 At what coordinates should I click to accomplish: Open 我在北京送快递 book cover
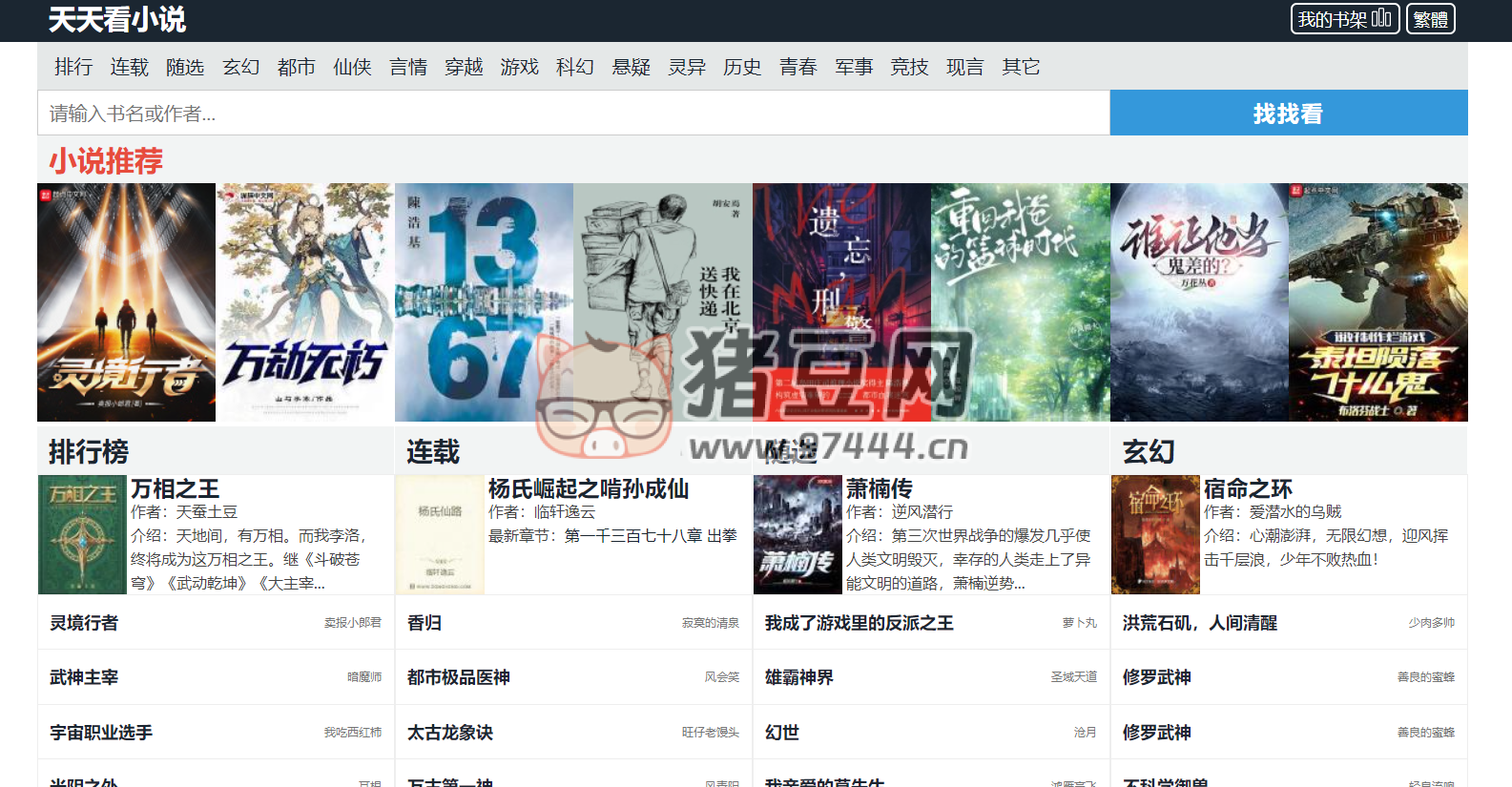tap(663, 302)
